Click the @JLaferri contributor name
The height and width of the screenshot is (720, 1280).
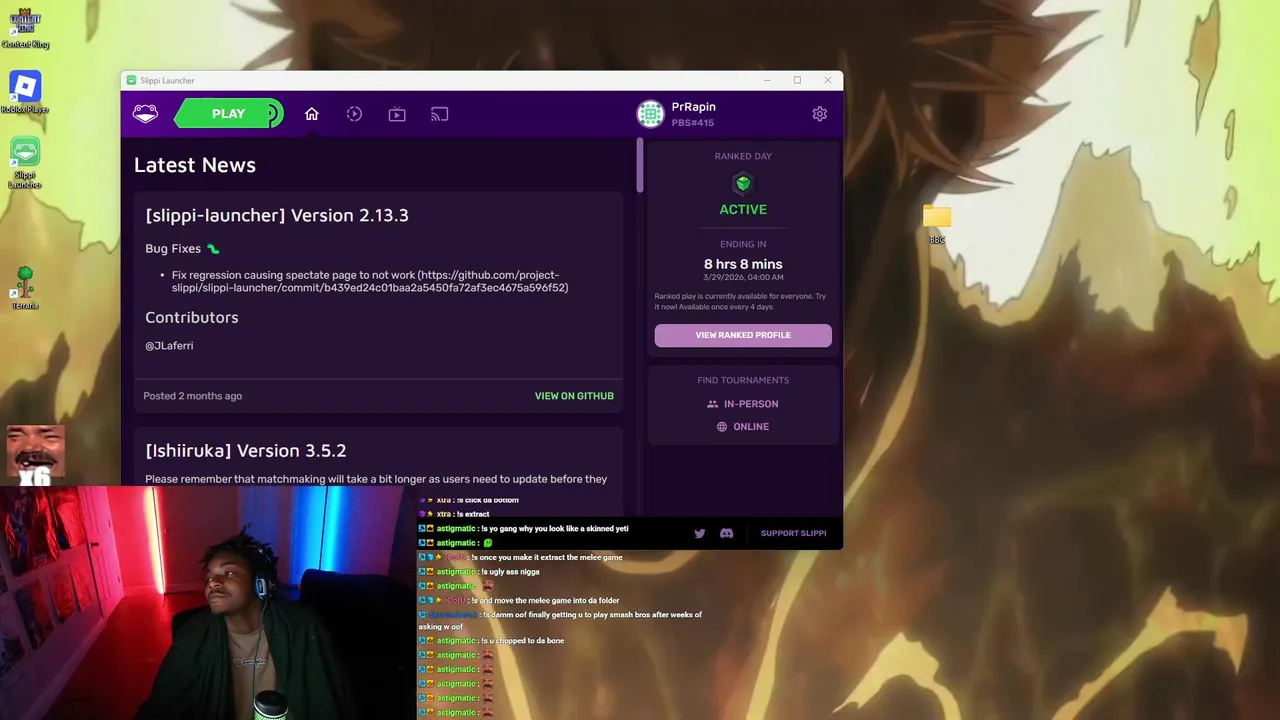tap(169, 346)
